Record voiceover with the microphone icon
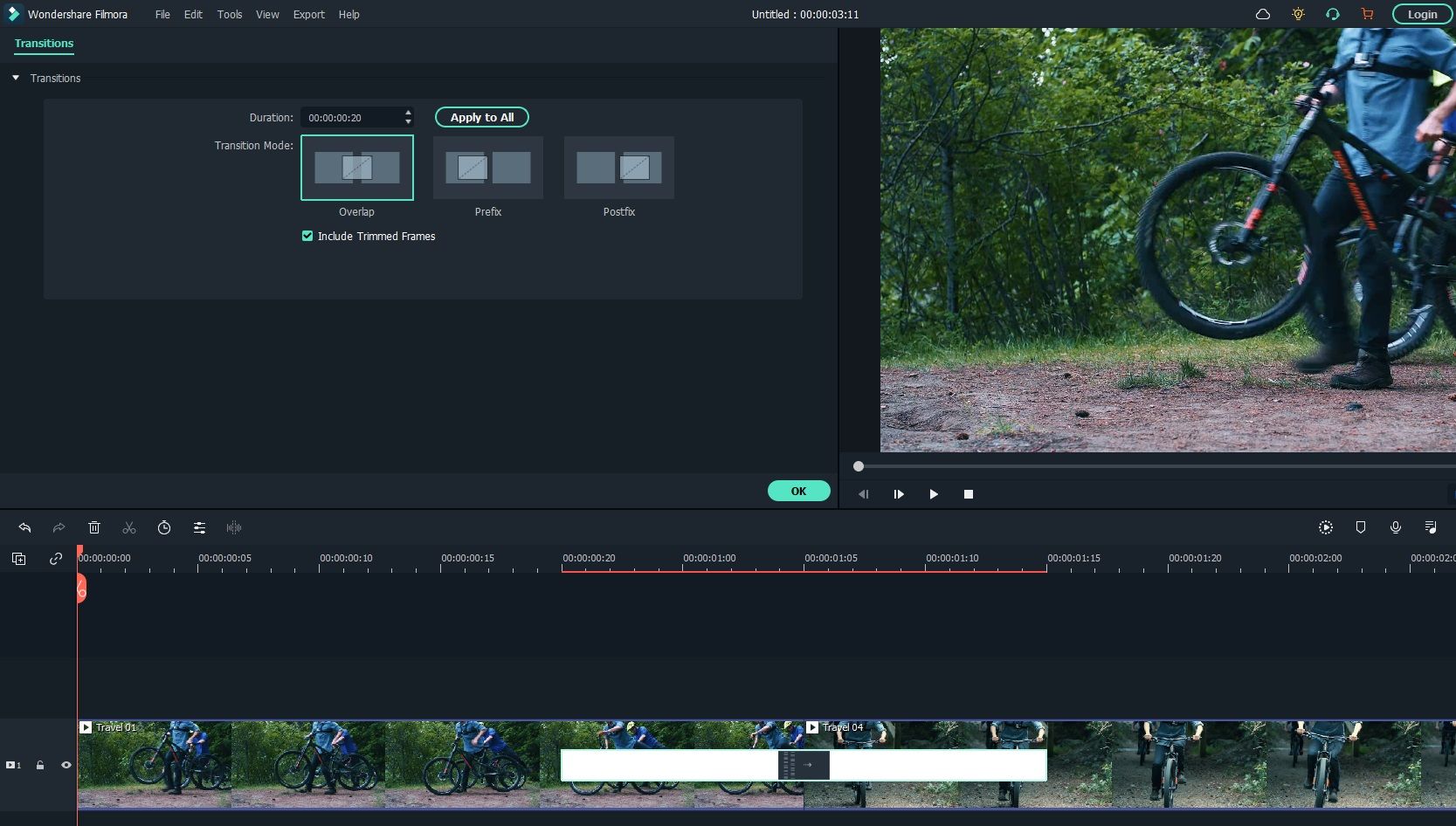1456x826 pixels. point(1396,527)
